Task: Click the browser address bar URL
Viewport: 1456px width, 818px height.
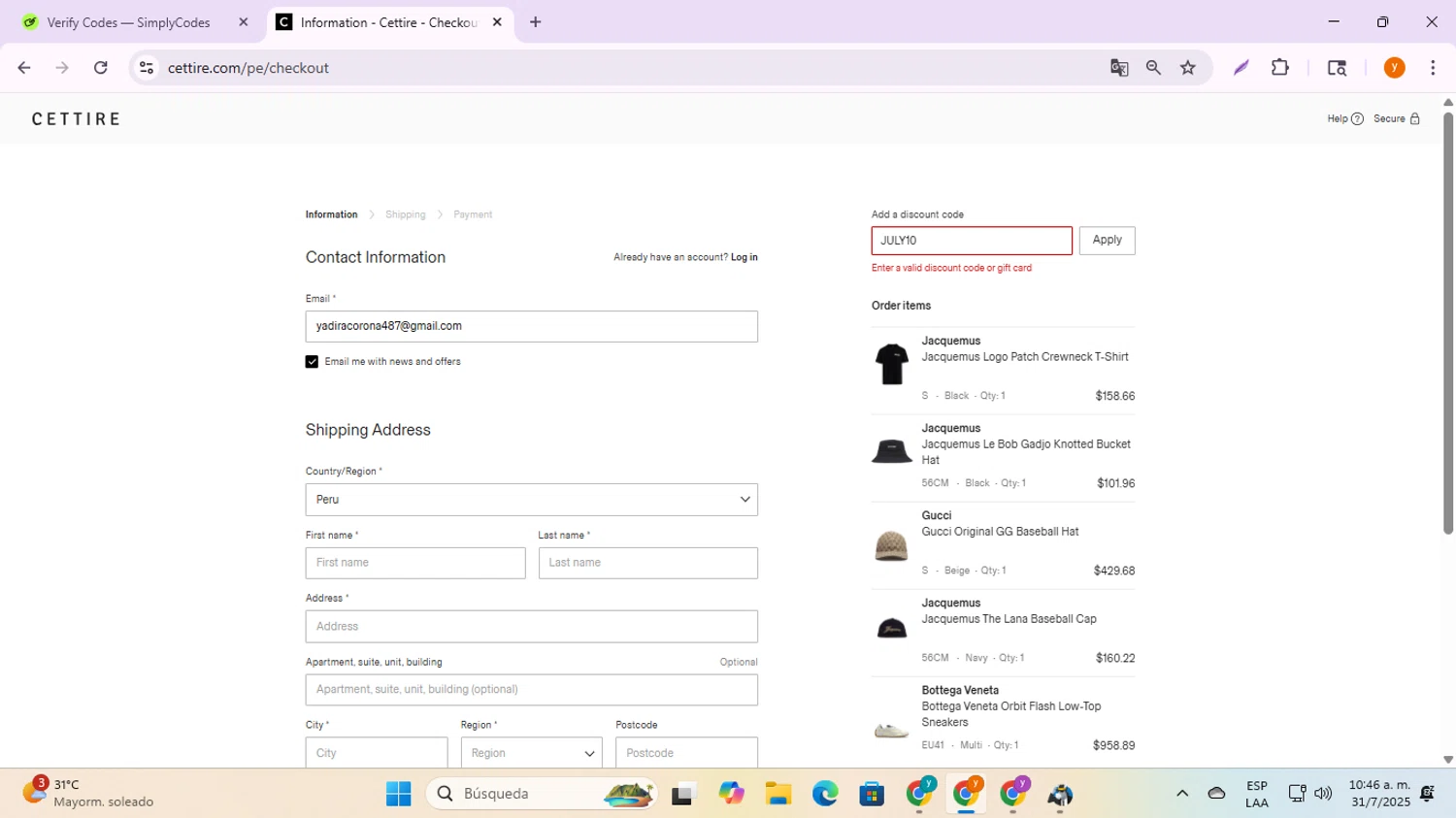Action: point(248,68)
